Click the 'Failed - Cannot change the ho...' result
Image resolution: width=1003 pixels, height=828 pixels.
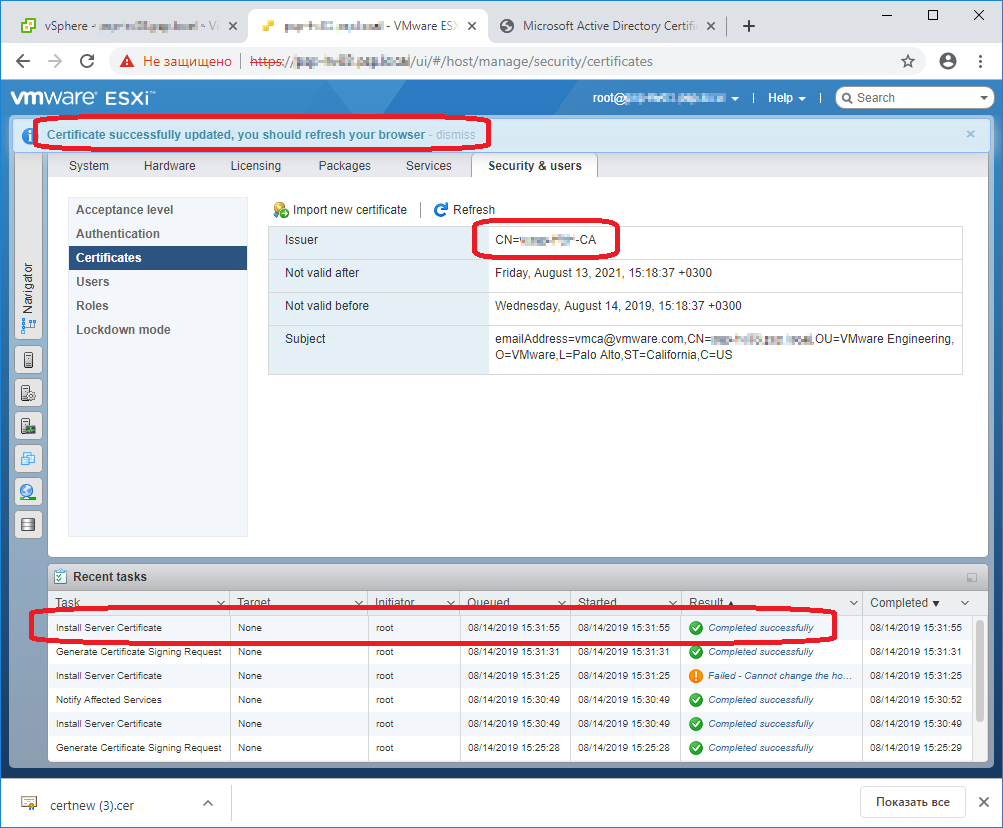point(780,676)
